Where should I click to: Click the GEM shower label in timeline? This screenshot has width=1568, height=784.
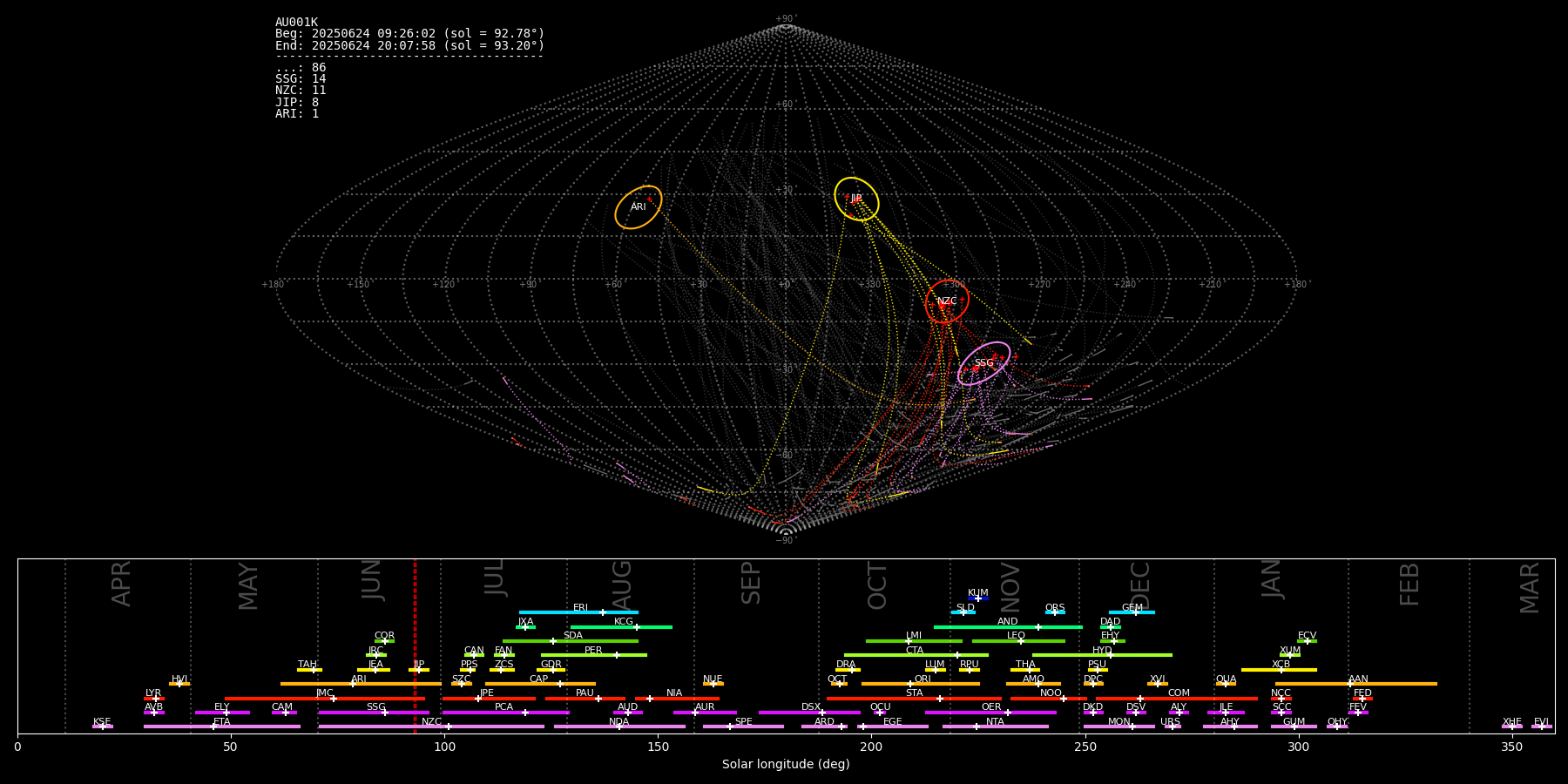1132,608
